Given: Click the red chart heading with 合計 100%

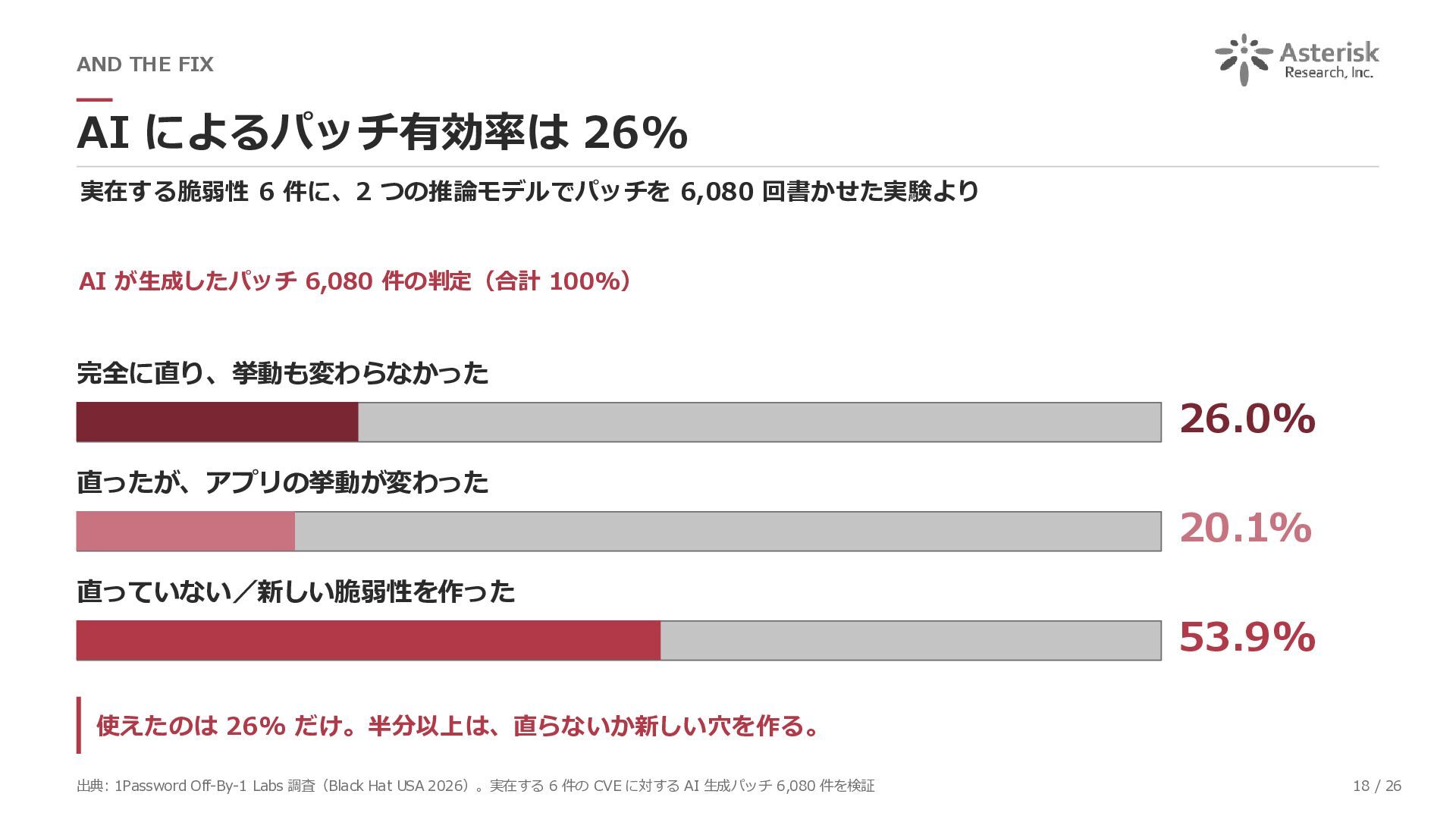Looking at the screenshot, I should 355,281.
